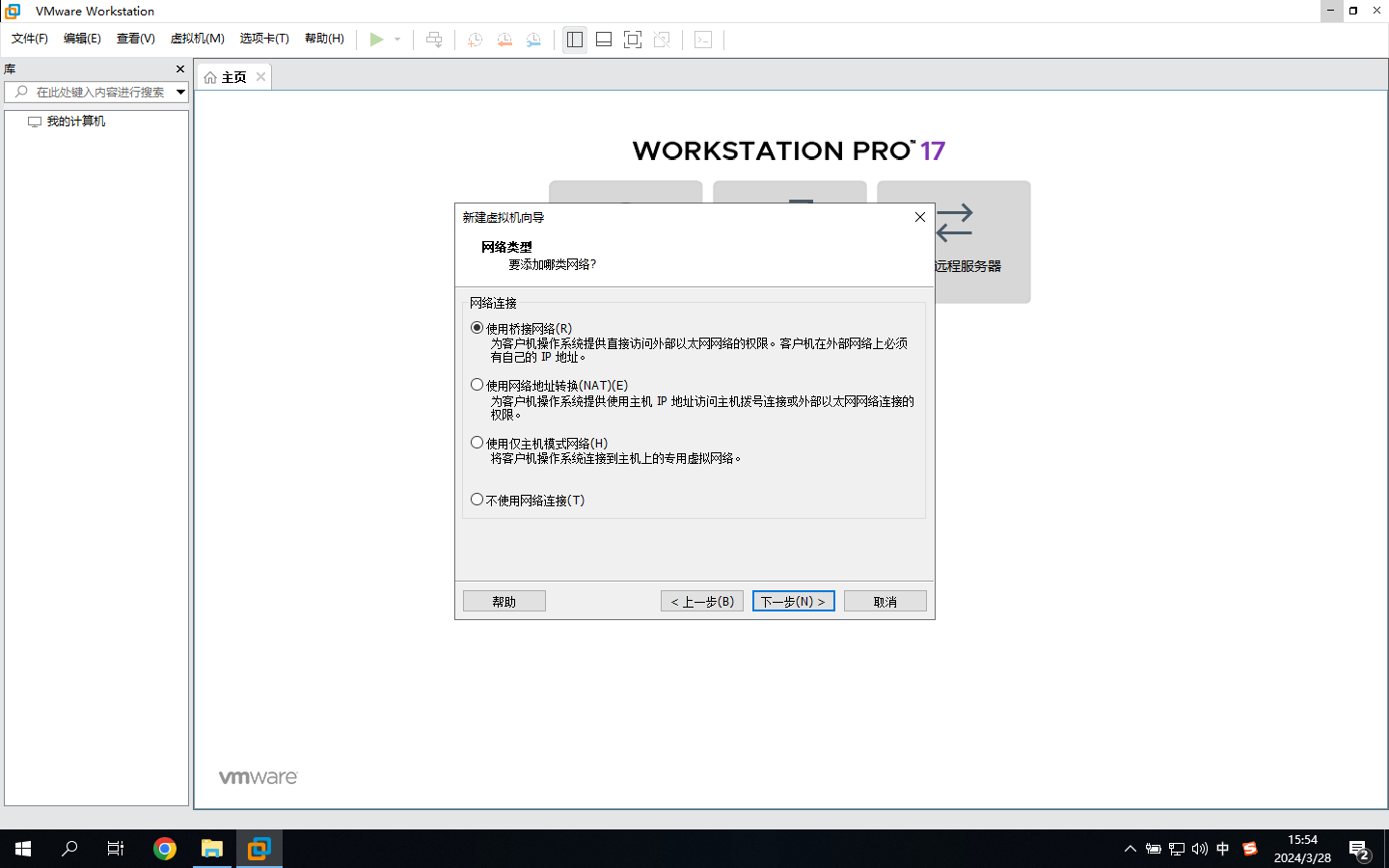Select no network connection option (不使用网络连接)
1389x868 pixels.
point(477,500)
